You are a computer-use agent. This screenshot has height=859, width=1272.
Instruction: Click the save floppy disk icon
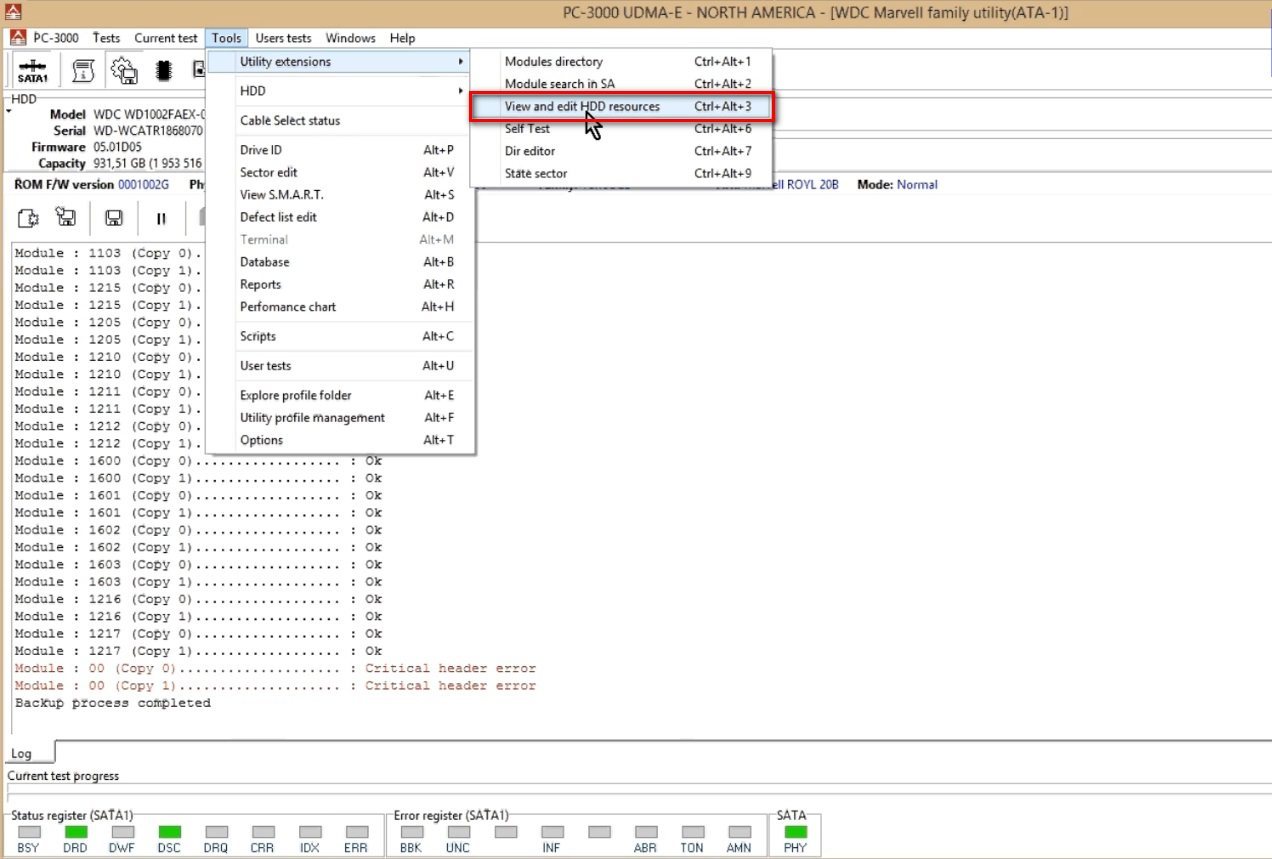(114, 217)
